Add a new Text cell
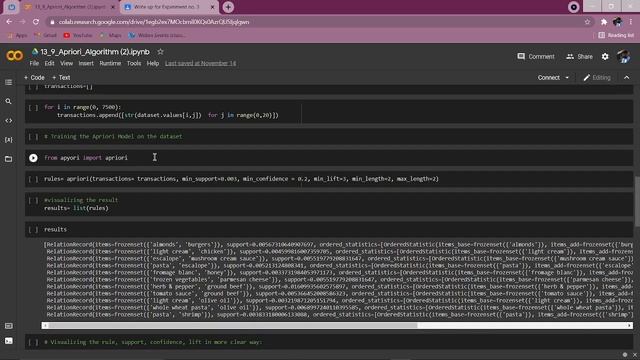This screenshot has width=640, height=360. 61,78
